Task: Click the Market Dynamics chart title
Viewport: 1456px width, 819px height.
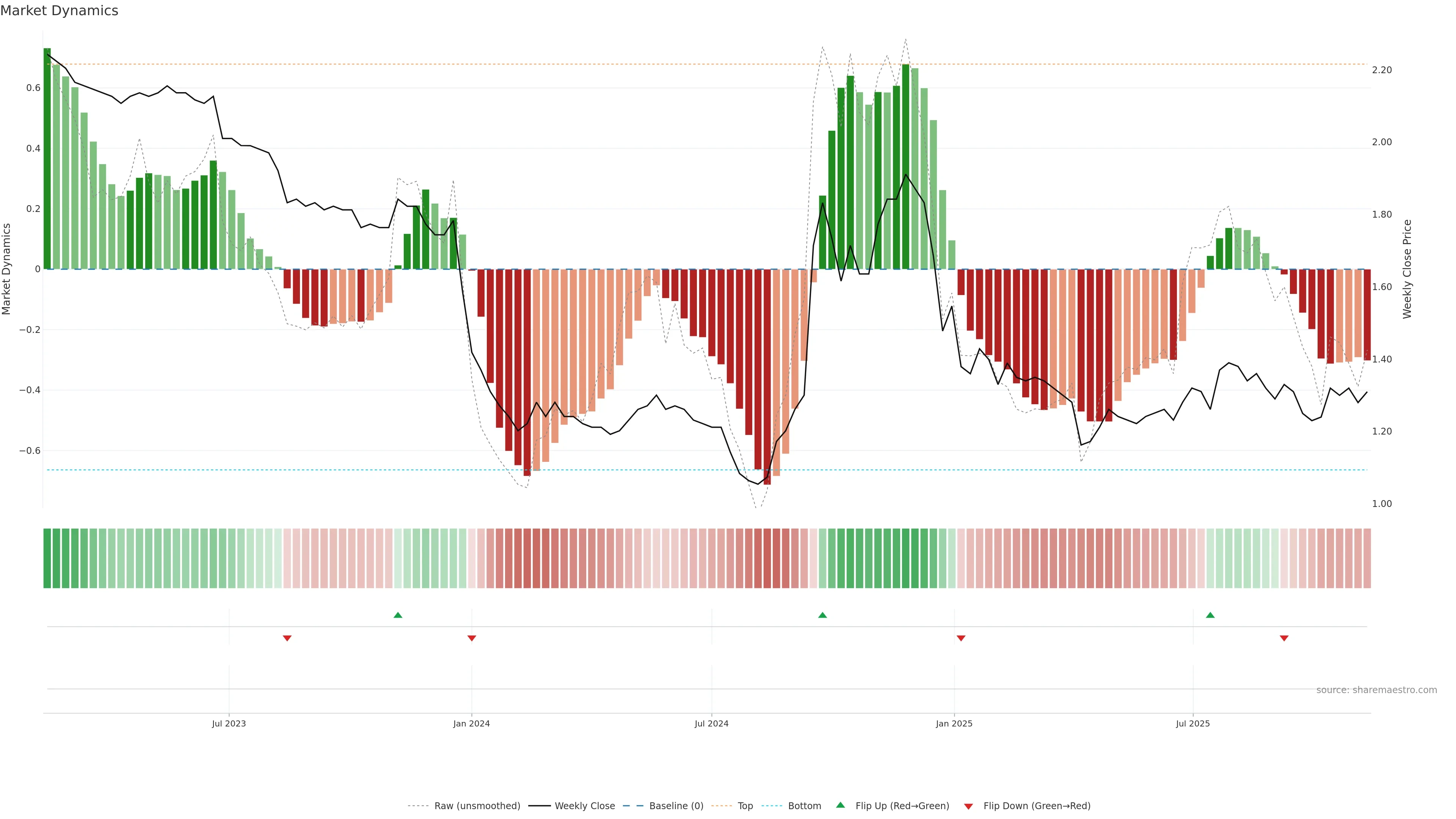Action: [60, 11]
